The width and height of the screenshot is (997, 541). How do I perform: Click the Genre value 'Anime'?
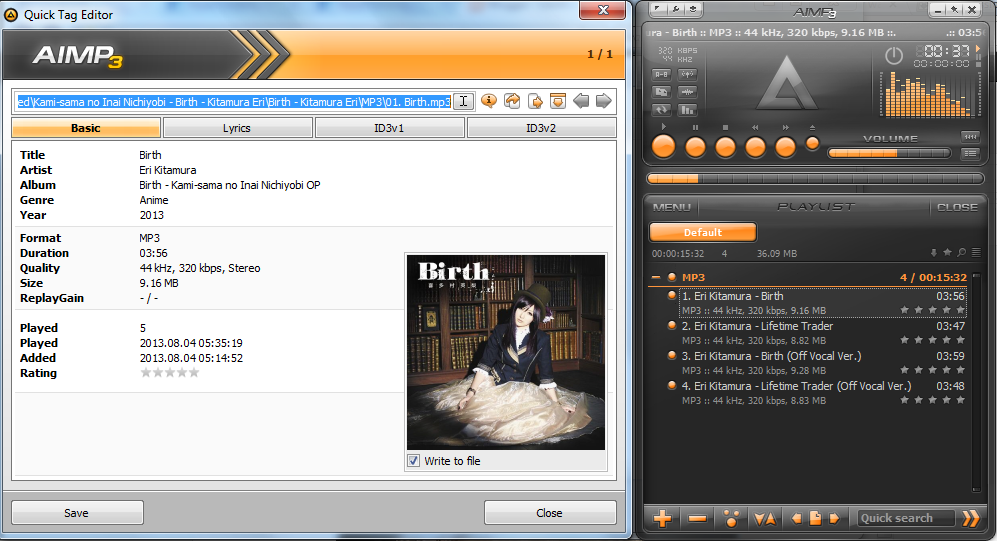coord(154,200)
